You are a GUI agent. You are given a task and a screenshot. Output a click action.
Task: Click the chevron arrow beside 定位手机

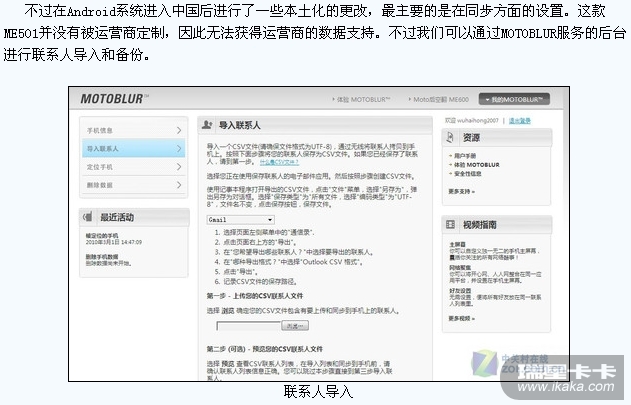[x=179, y=167]
